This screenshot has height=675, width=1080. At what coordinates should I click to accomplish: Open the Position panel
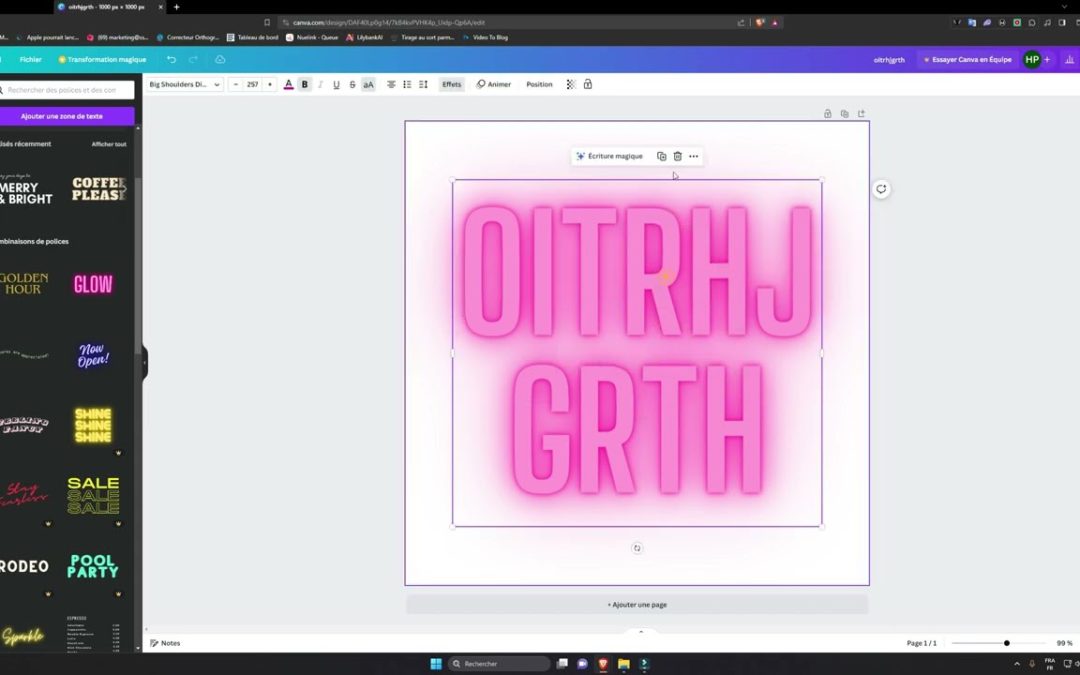click(539, 85)
